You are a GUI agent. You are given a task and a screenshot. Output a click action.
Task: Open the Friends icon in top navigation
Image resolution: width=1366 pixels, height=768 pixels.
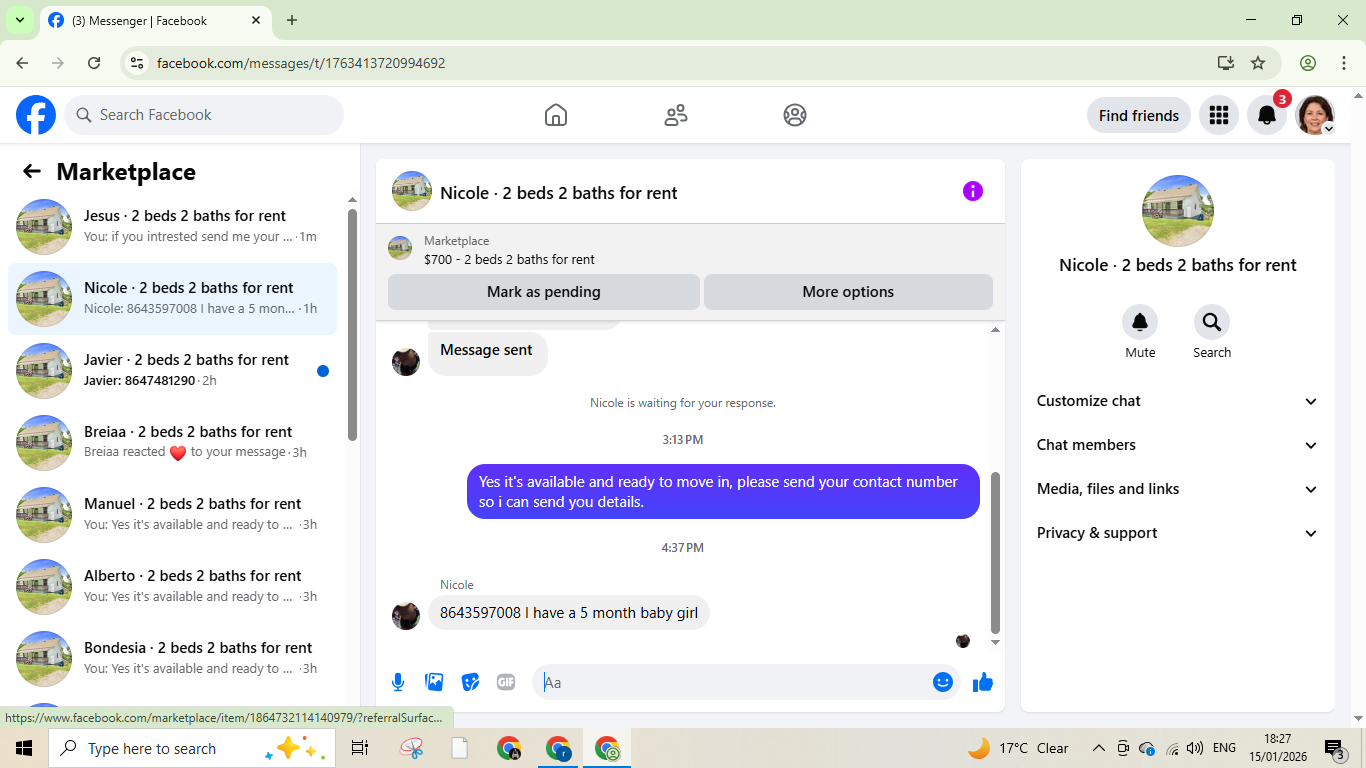click(x=676, y=115)
